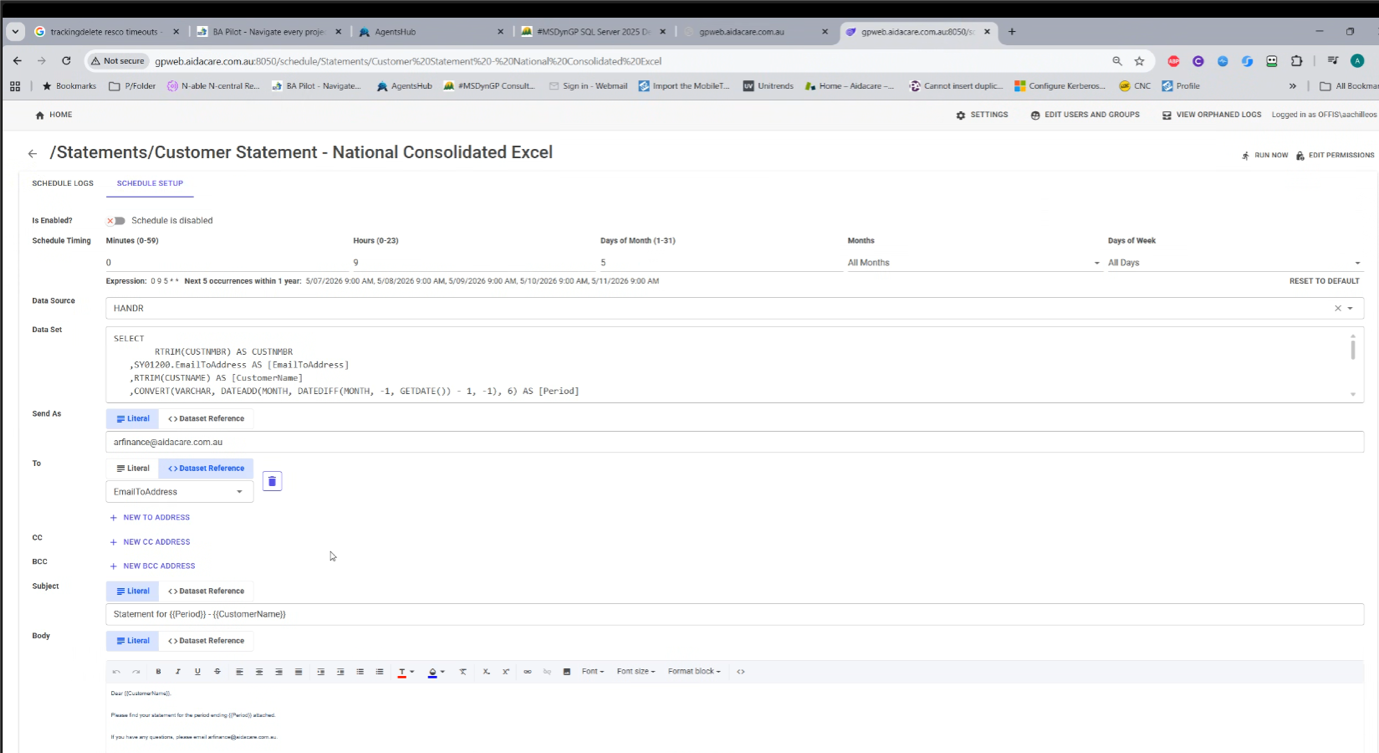Insert unordered bullet list in Body
The image size is (1379, 753).
(x=360, y=672)
